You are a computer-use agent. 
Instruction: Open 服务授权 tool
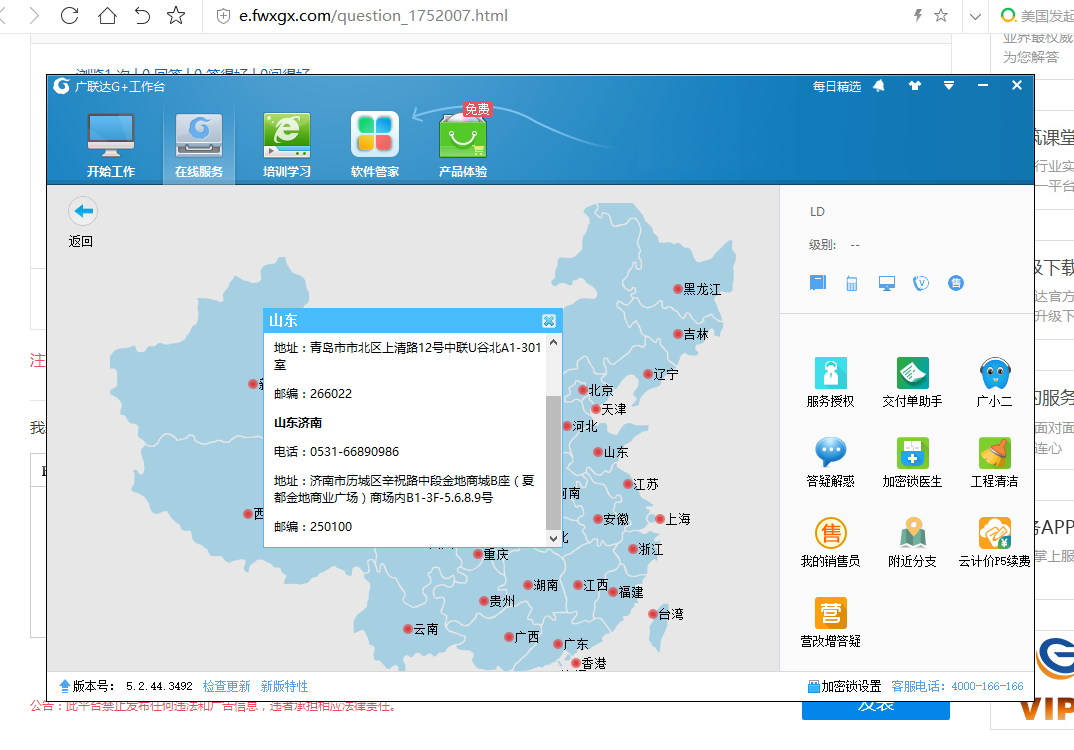[830, 382]
